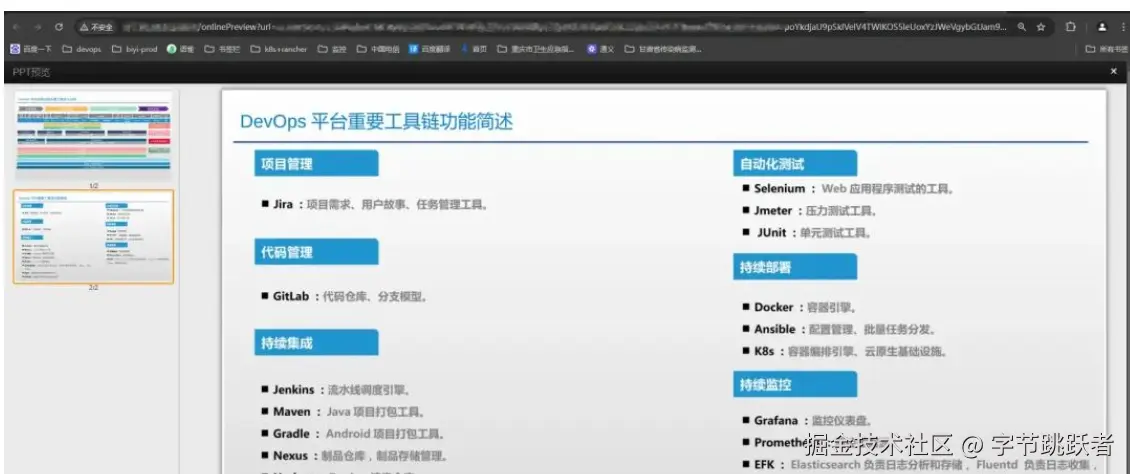Click the Jira bullet line

tap(375, 205)
